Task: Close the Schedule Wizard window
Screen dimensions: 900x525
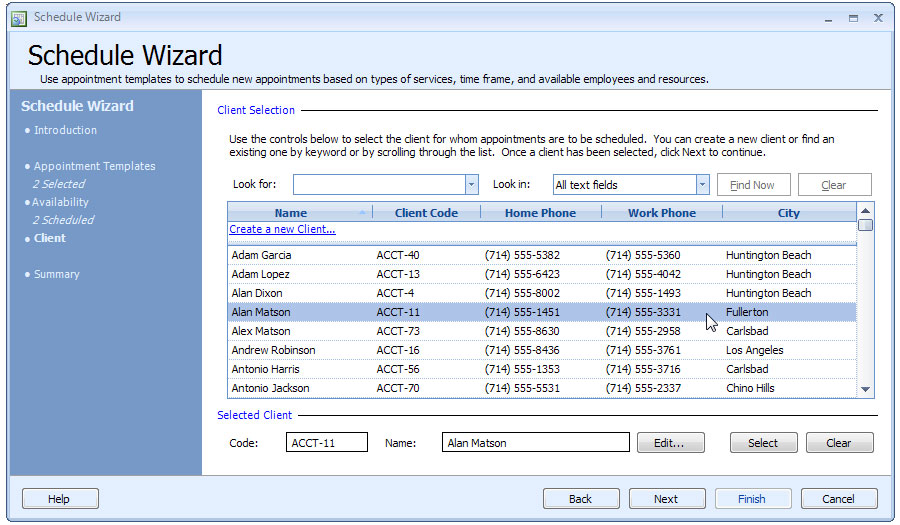Action: pos(878,18)
